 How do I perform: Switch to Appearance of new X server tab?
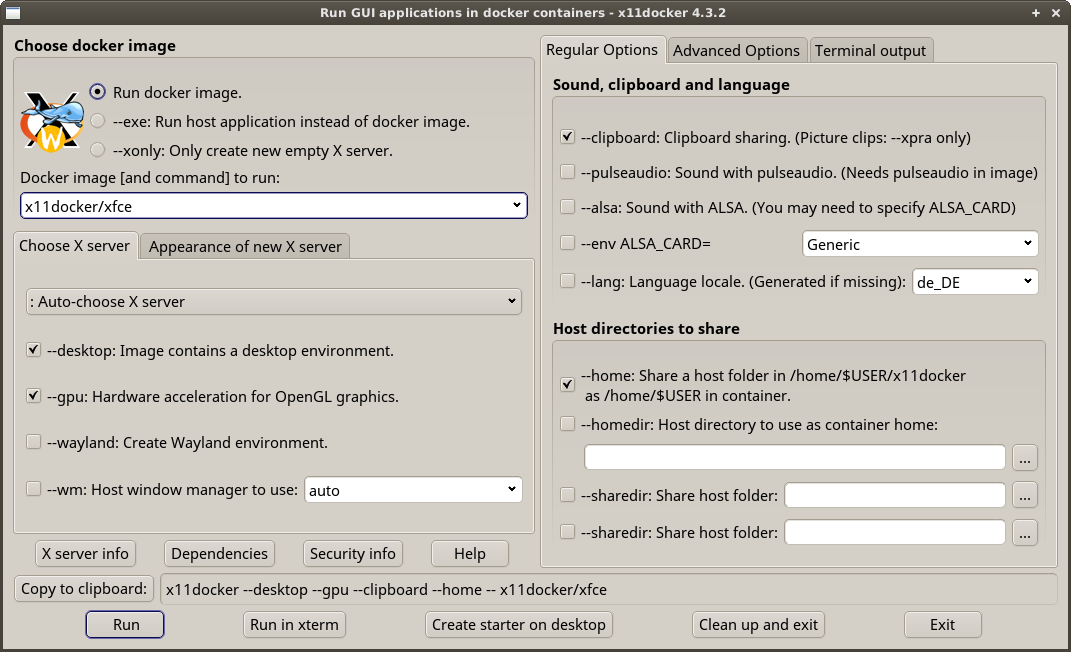pos(245,246)
